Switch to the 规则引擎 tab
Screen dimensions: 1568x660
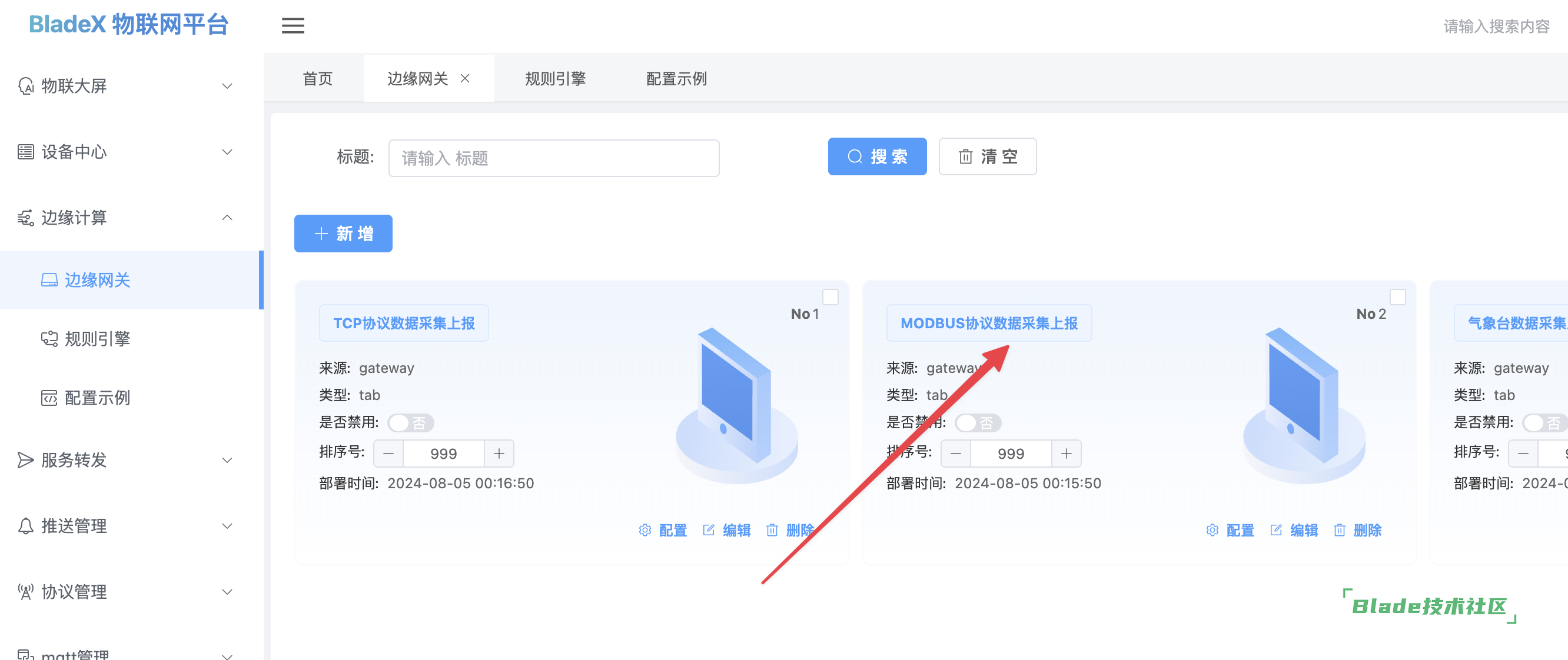(554, 78)
